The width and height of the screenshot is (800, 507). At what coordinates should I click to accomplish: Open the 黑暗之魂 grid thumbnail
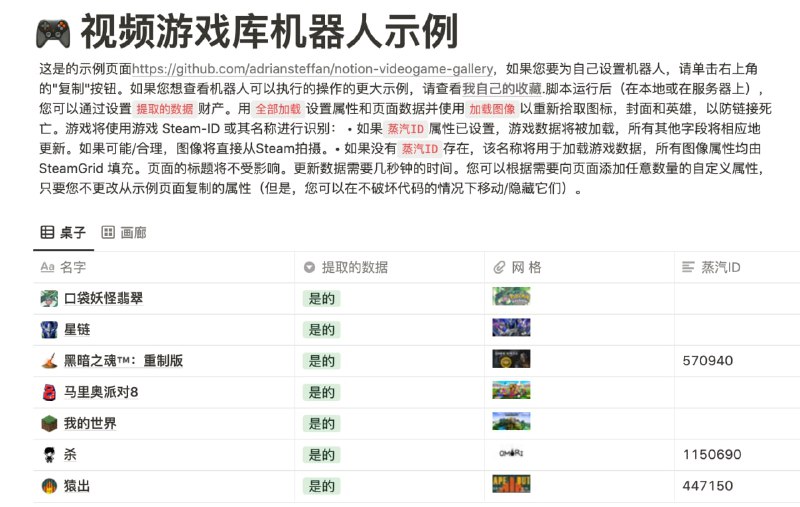coord(511,359)
